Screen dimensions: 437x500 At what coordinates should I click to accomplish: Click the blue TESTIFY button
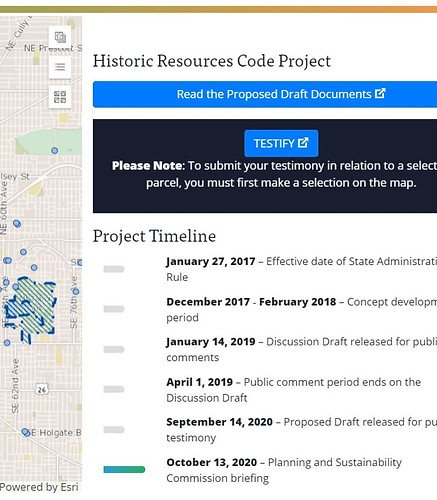(281, 143)
